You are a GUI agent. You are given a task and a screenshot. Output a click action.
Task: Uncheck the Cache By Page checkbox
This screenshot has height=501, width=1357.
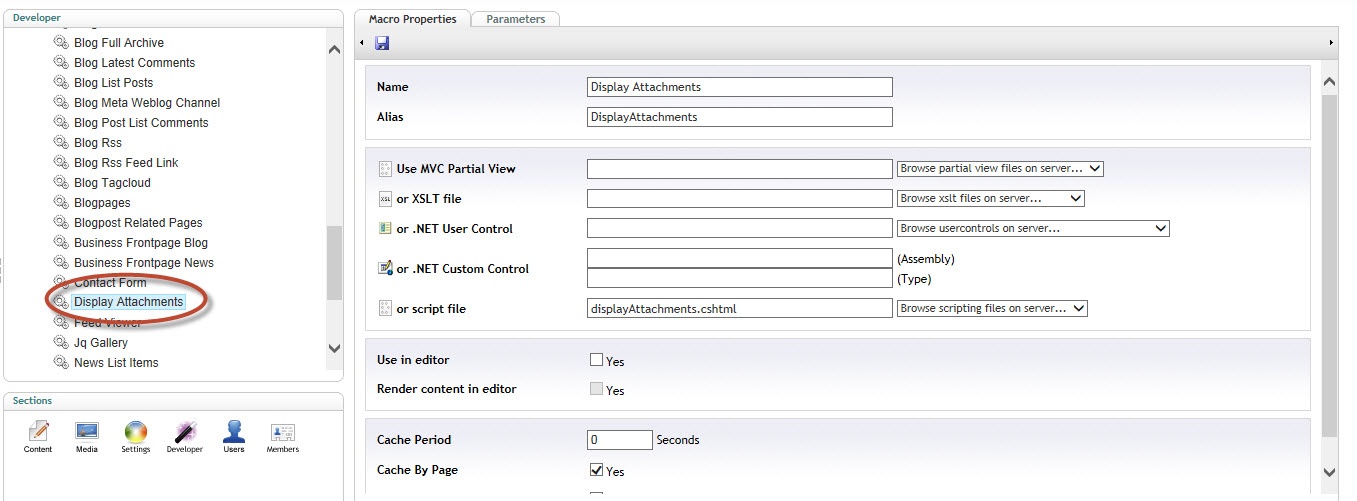[x=596, y=470]
